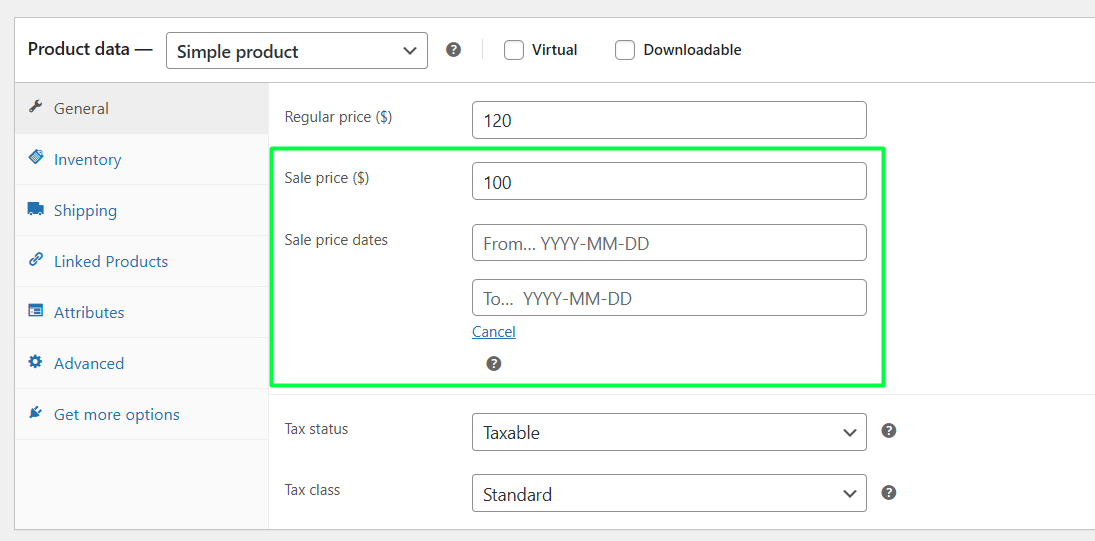Image resolution: width=1095 pixels, height=541 pixels.
Task: Open the Tax status Taxable dropdown
Action: pos(669,432)
